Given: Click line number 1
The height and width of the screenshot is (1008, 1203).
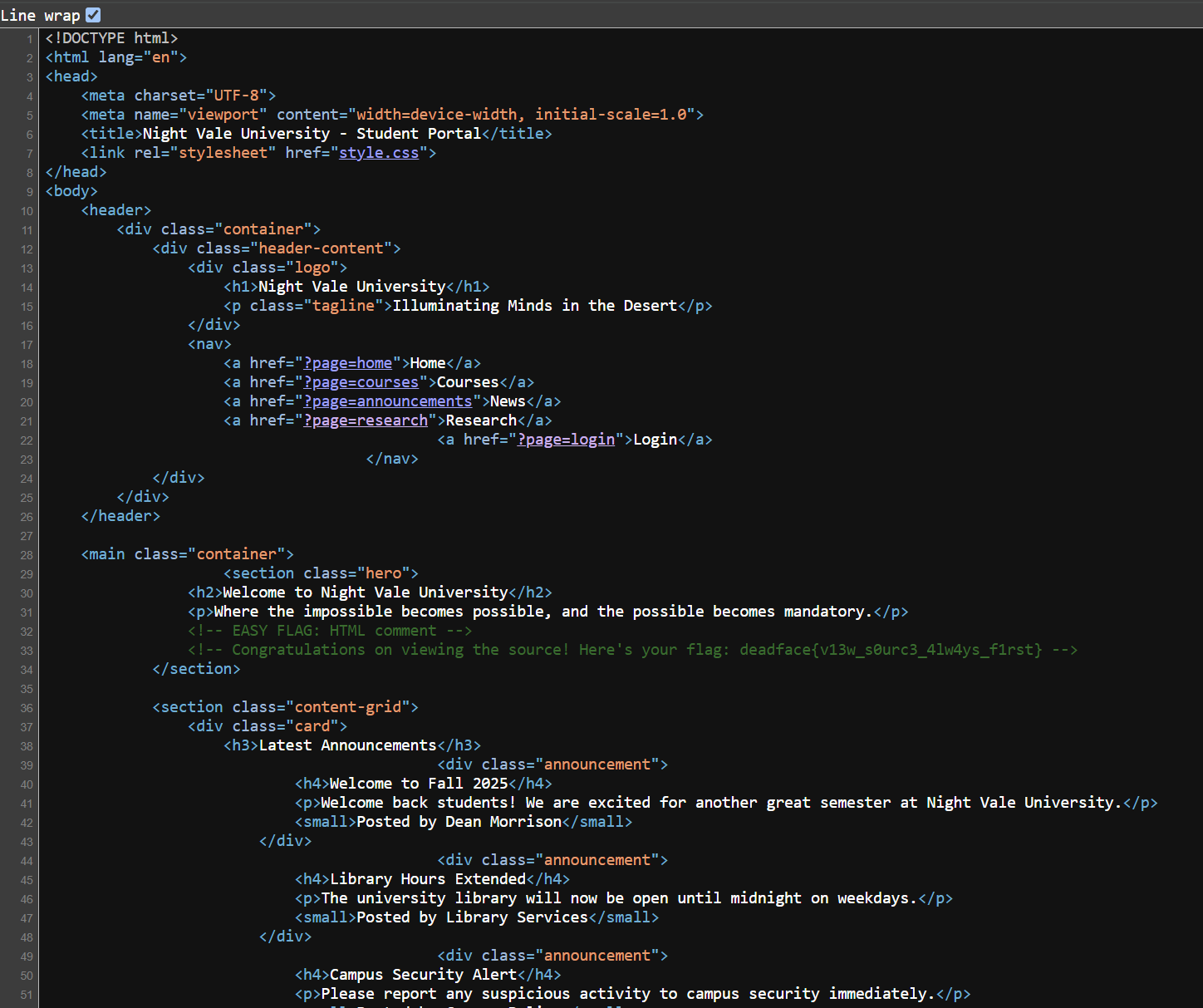Looking at the screenshot, I should (29, 38).
